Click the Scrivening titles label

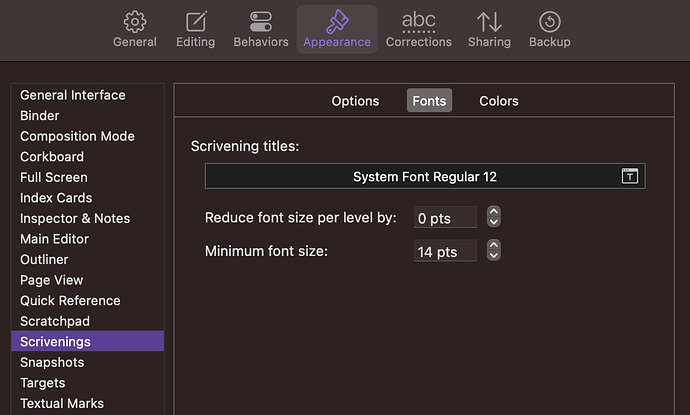pyautogui.click(x=245, y=146)
